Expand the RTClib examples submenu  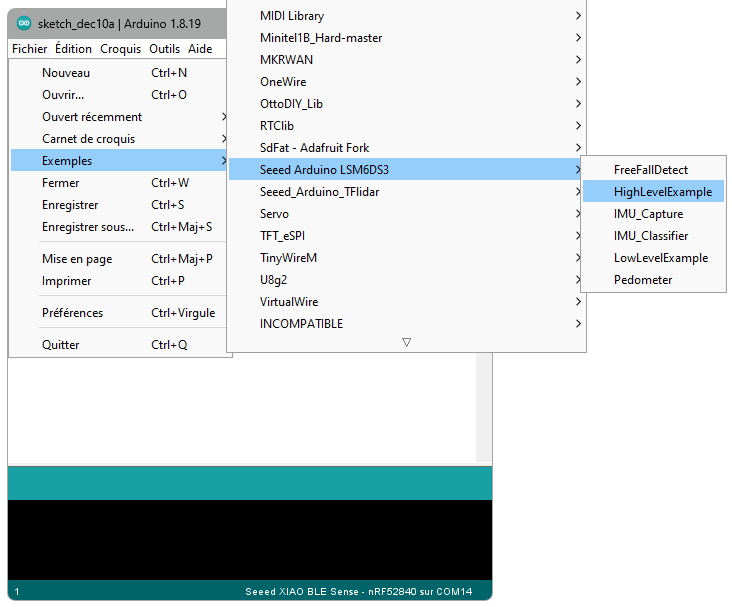pyautogui.click(x=277, y=126)
